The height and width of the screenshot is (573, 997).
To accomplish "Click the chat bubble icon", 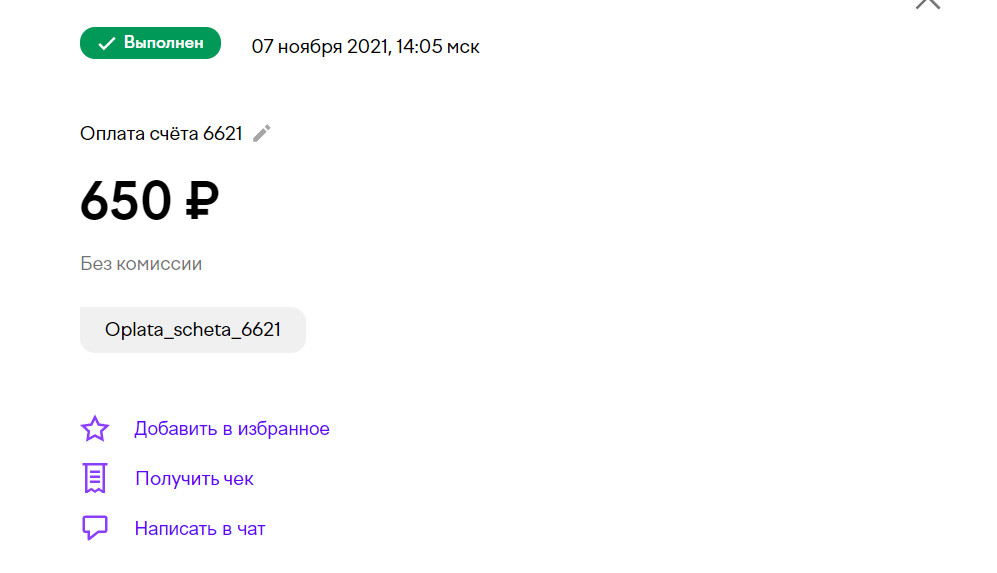I will [x=95, y=528].
